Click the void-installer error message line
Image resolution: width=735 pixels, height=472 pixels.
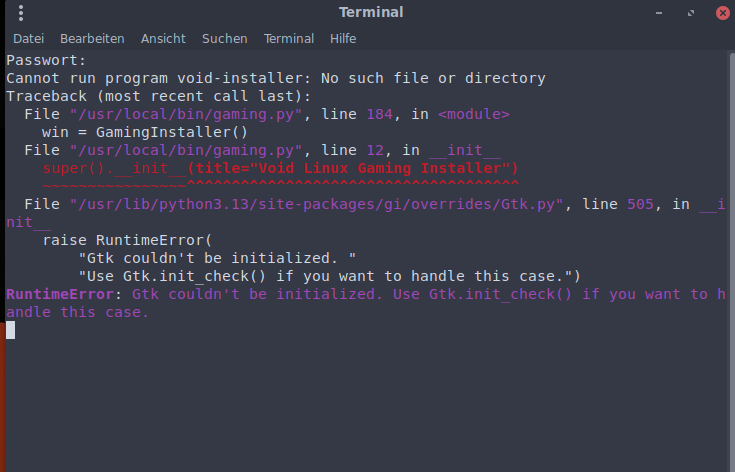pos(275,78)
